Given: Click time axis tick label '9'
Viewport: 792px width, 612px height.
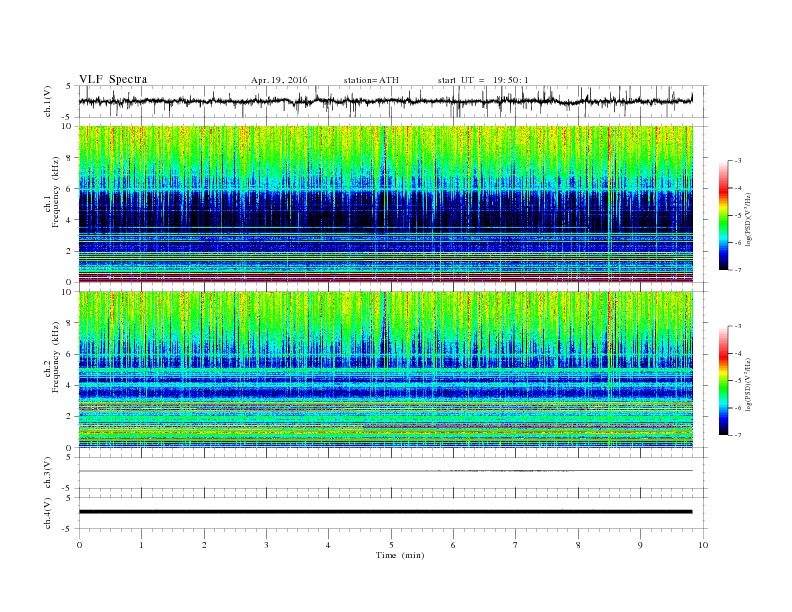Looking at the screenshot, I should coord(640,545).
